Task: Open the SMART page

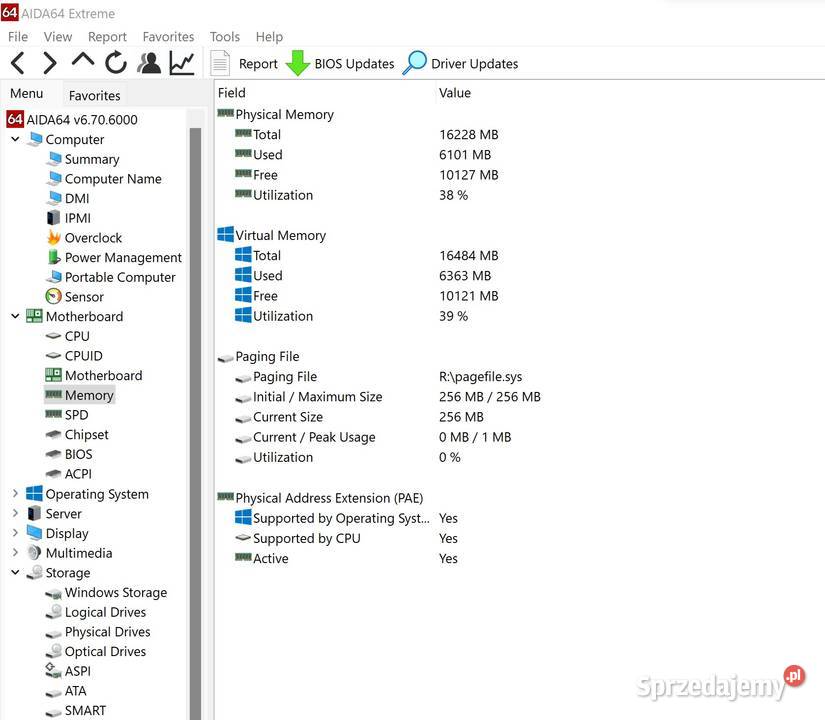Action: [x=85, y=711]
